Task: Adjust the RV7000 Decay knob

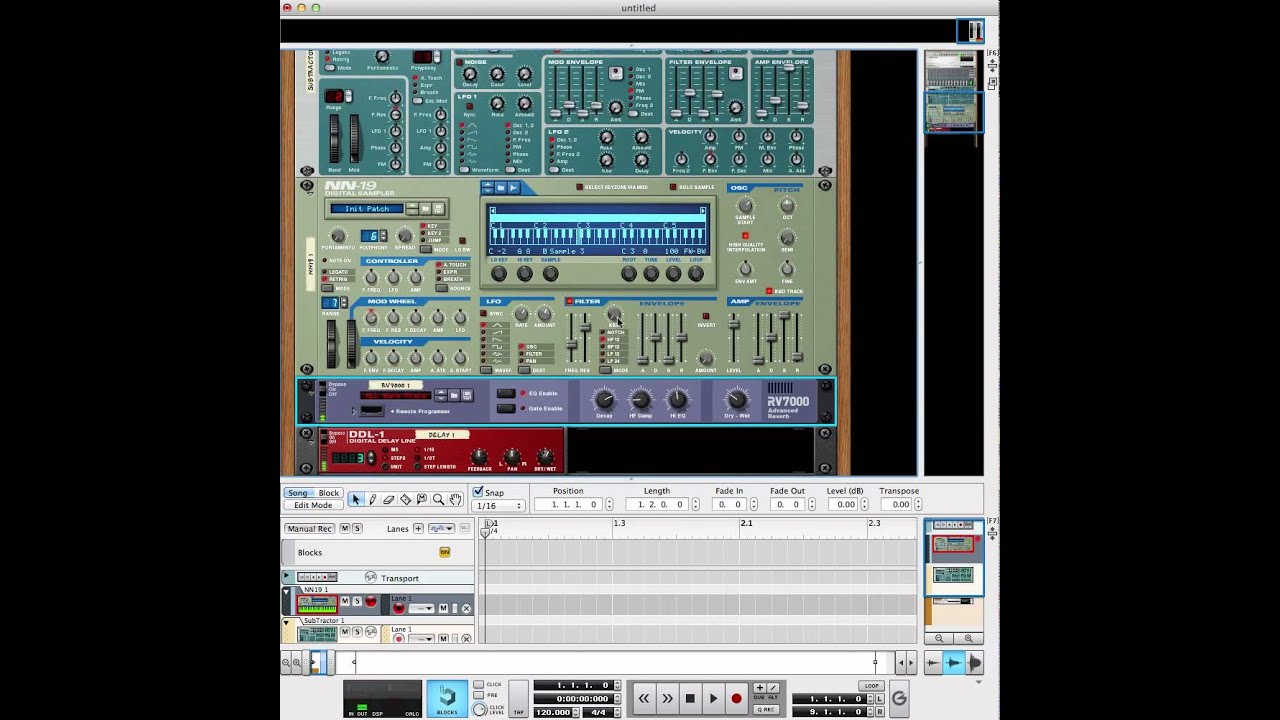Action: (x=604, y=399)
